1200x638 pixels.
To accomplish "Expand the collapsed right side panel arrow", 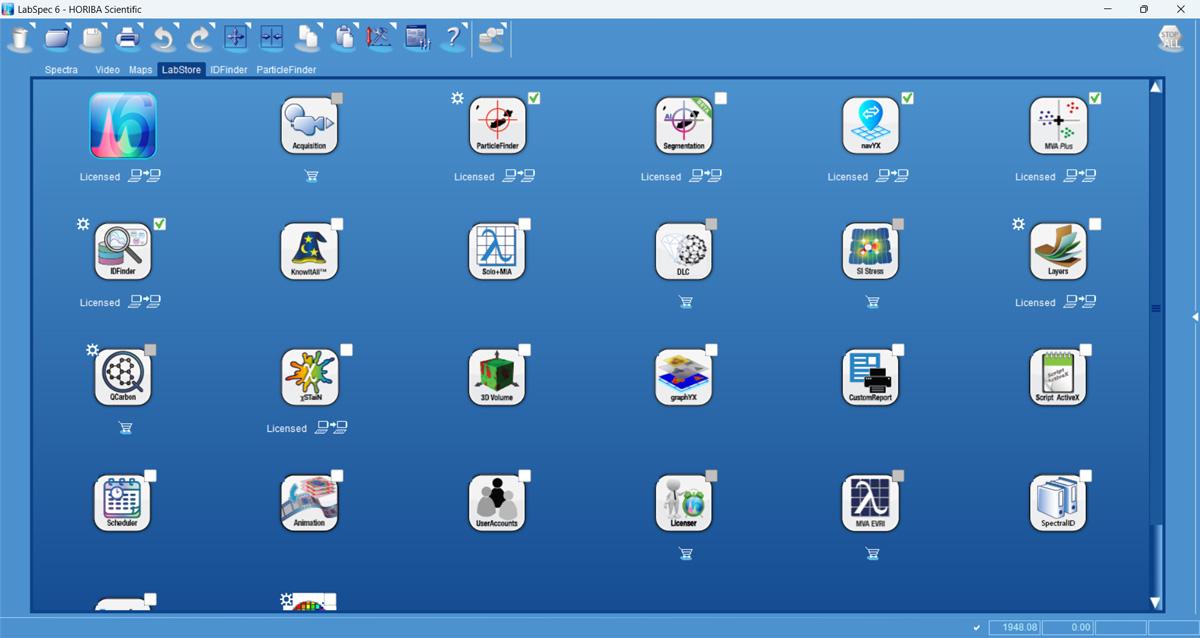I will tap(1194, 317).
